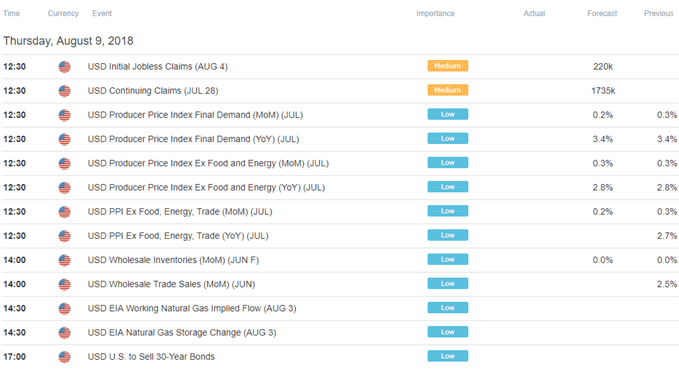
Task: Click the 17:00 time of the bond sale
Action: [14, 357]
